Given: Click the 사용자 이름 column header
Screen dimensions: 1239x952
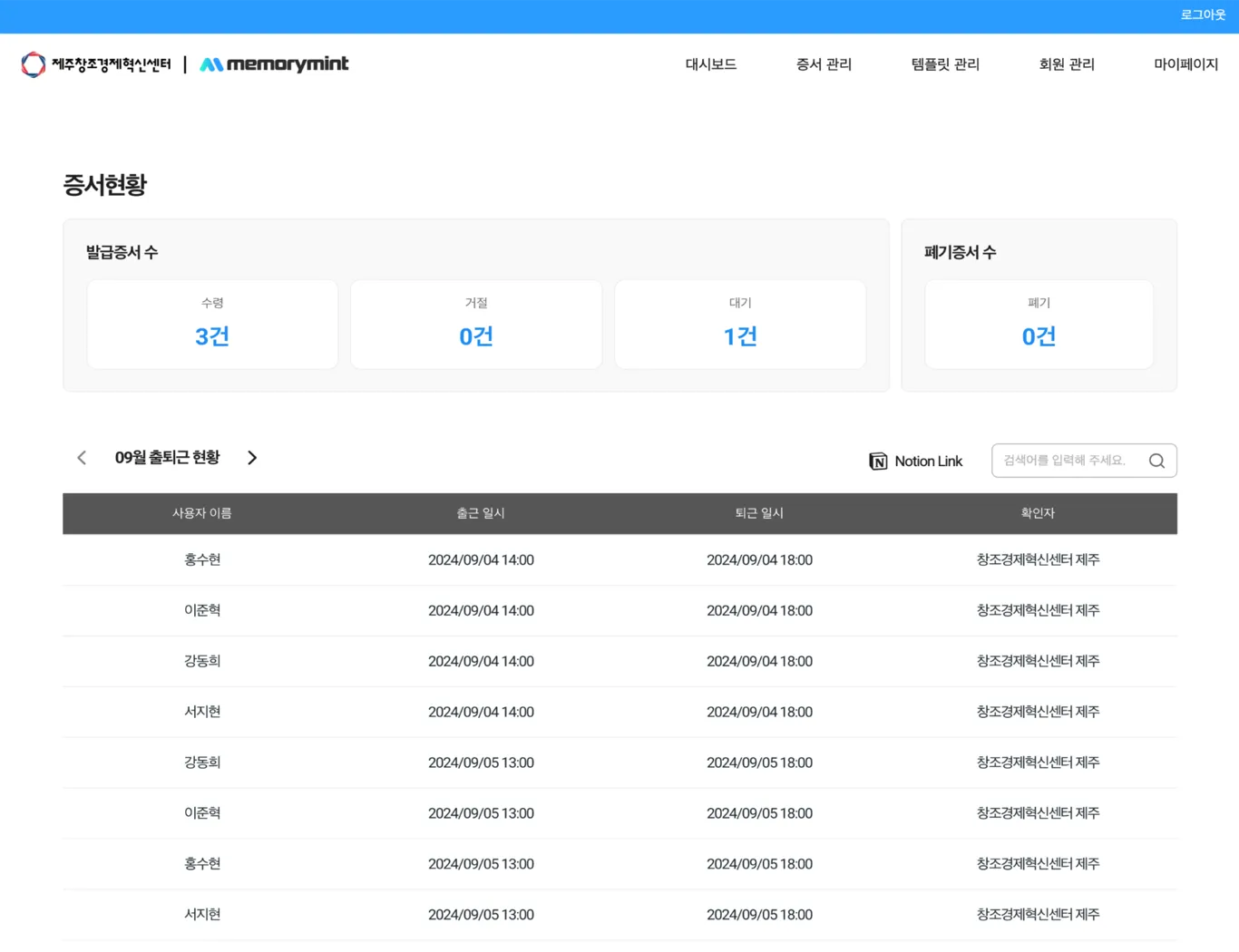Looking at the screenshot, I should coord(202,513).
